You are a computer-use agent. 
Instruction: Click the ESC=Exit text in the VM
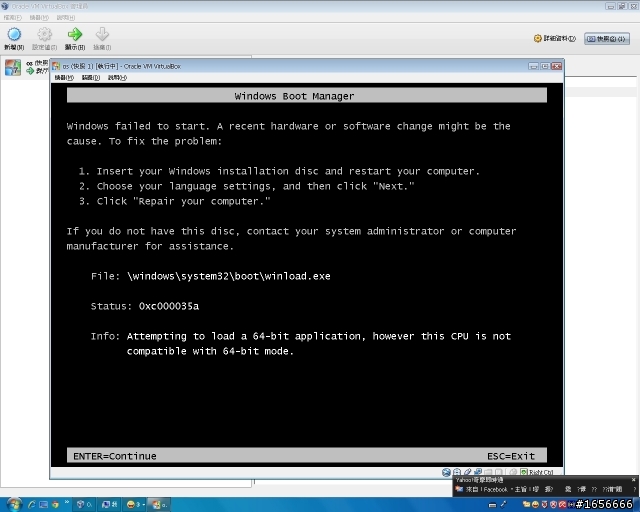511,456
